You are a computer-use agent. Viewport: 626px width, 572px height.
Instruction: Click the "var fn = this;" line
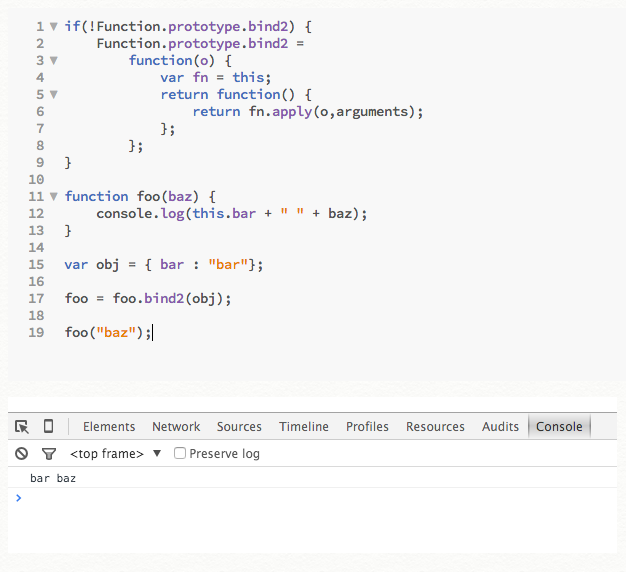216,77
